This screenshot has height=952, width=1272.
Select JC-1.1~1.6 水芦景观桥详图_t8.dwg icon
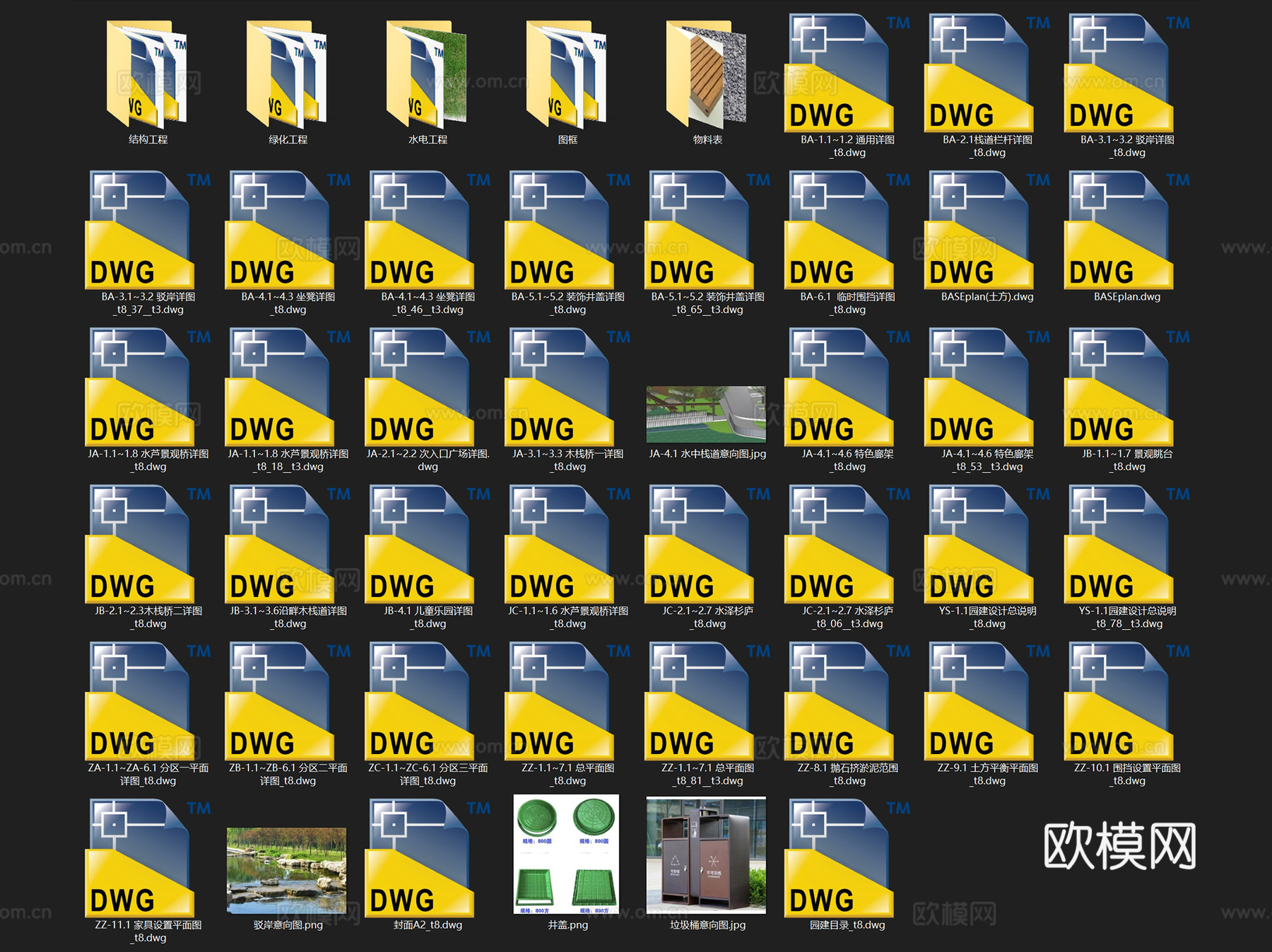point(567,543)
